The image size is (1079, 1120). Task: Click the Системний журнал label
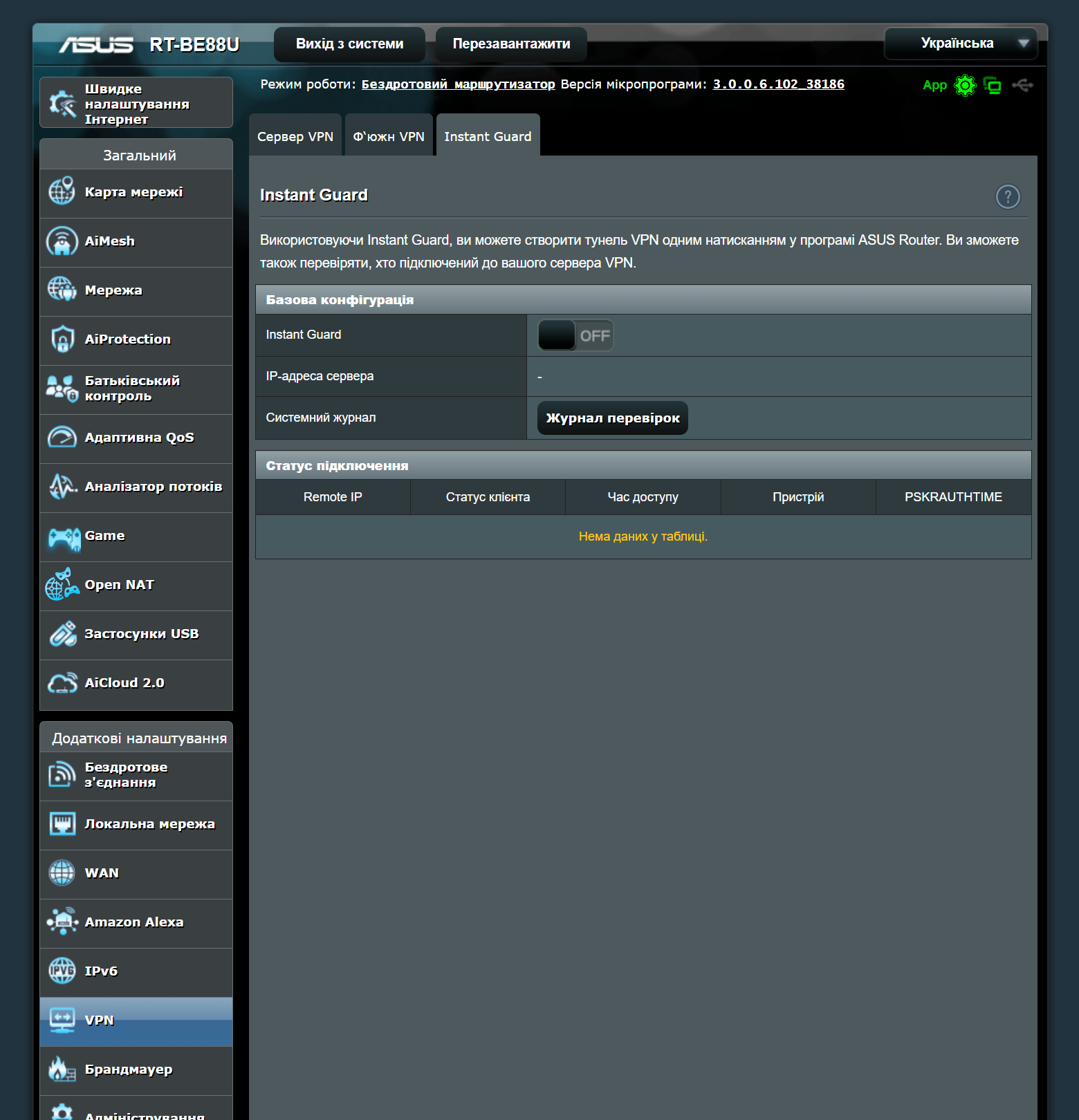coord(321,417)
